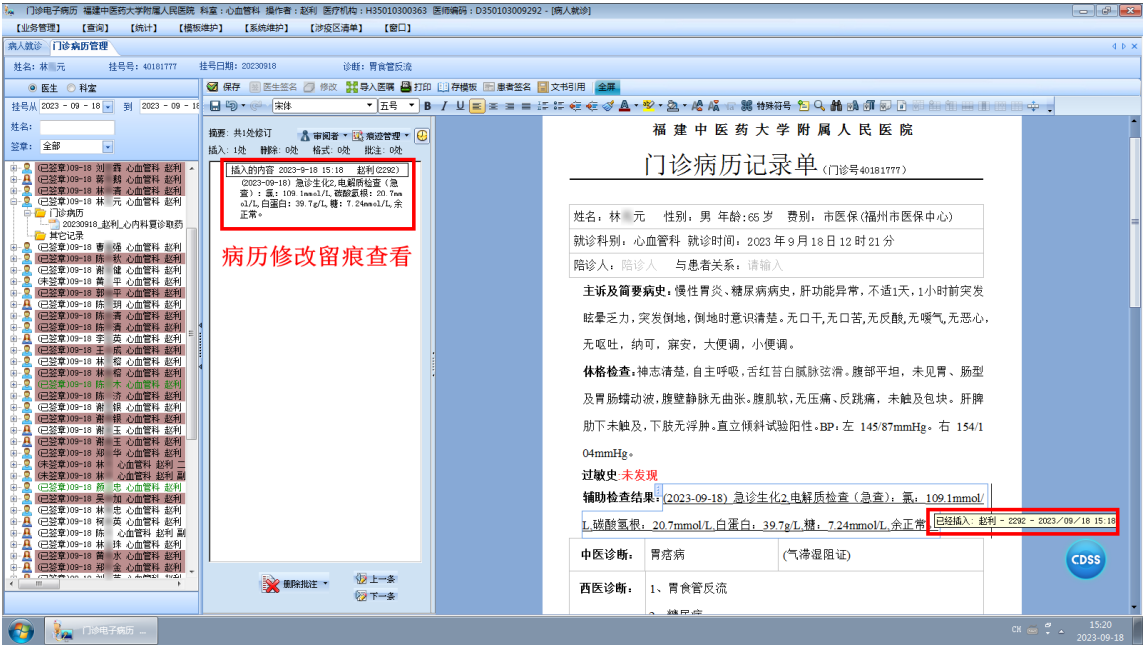Open the 涉疫区清单 menu
Viewport: 1145px width, 647px height.
[337, 28]
